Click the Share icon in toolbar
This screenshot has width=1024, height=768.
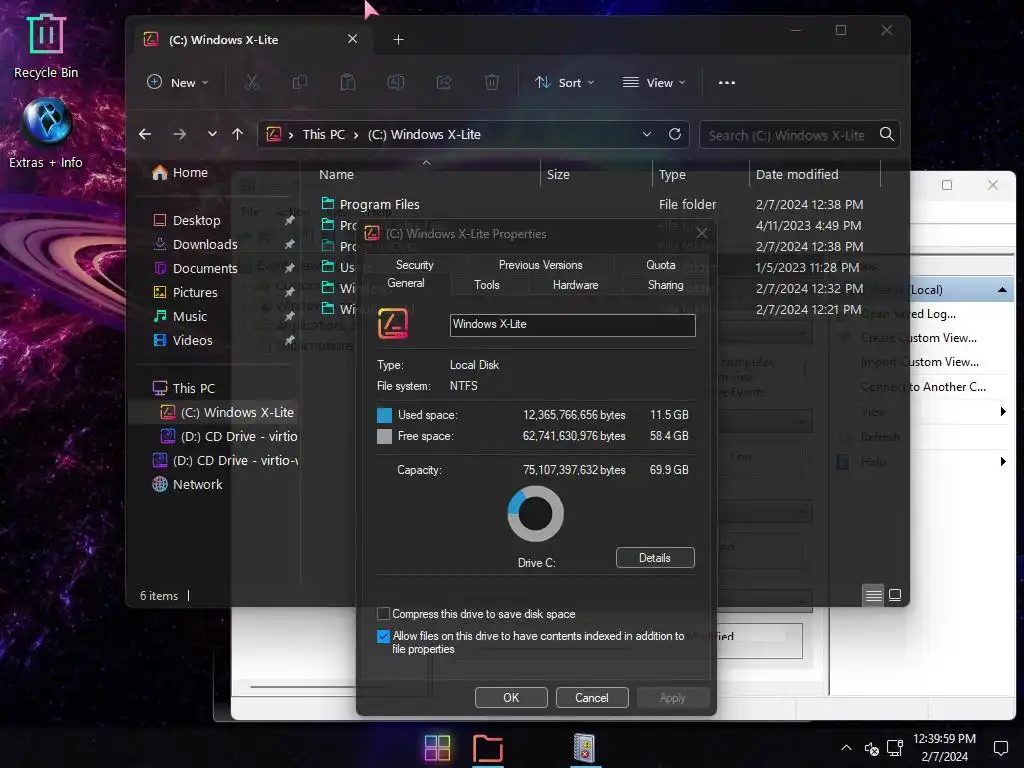pos(444,82)
